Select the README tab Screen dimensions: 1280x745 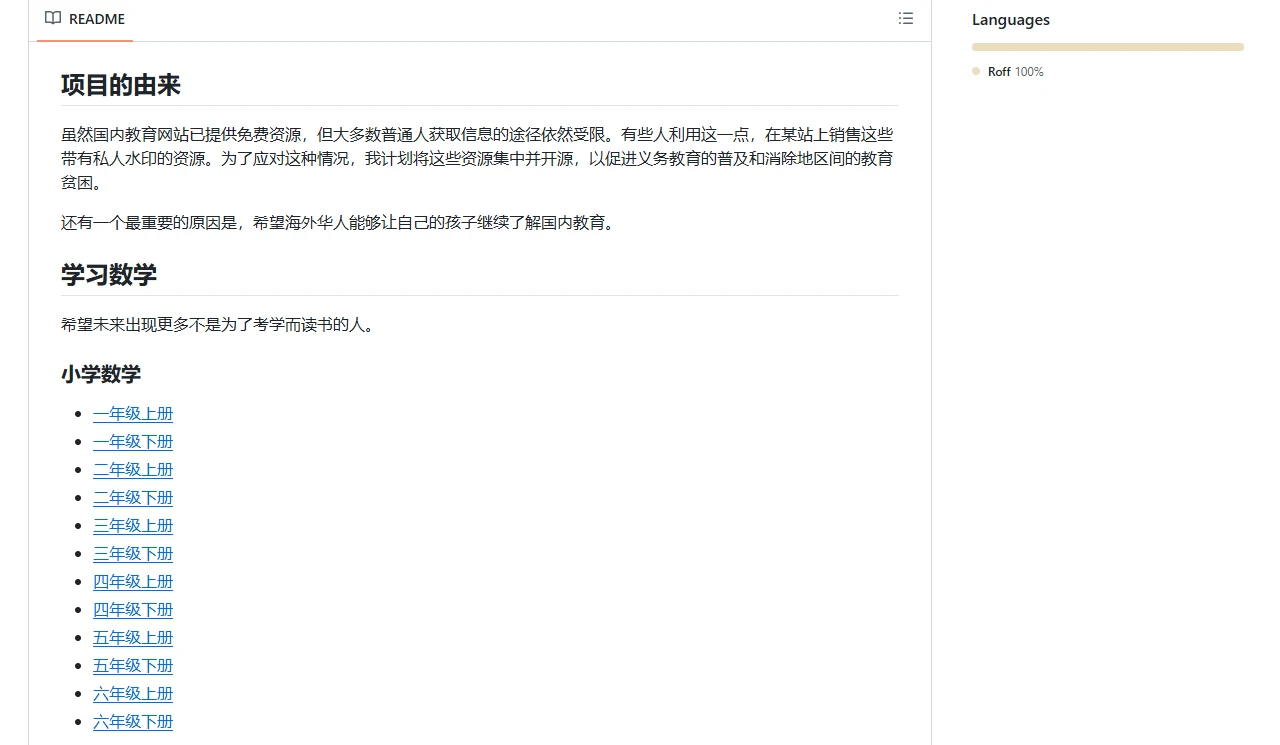click(85, 19)
